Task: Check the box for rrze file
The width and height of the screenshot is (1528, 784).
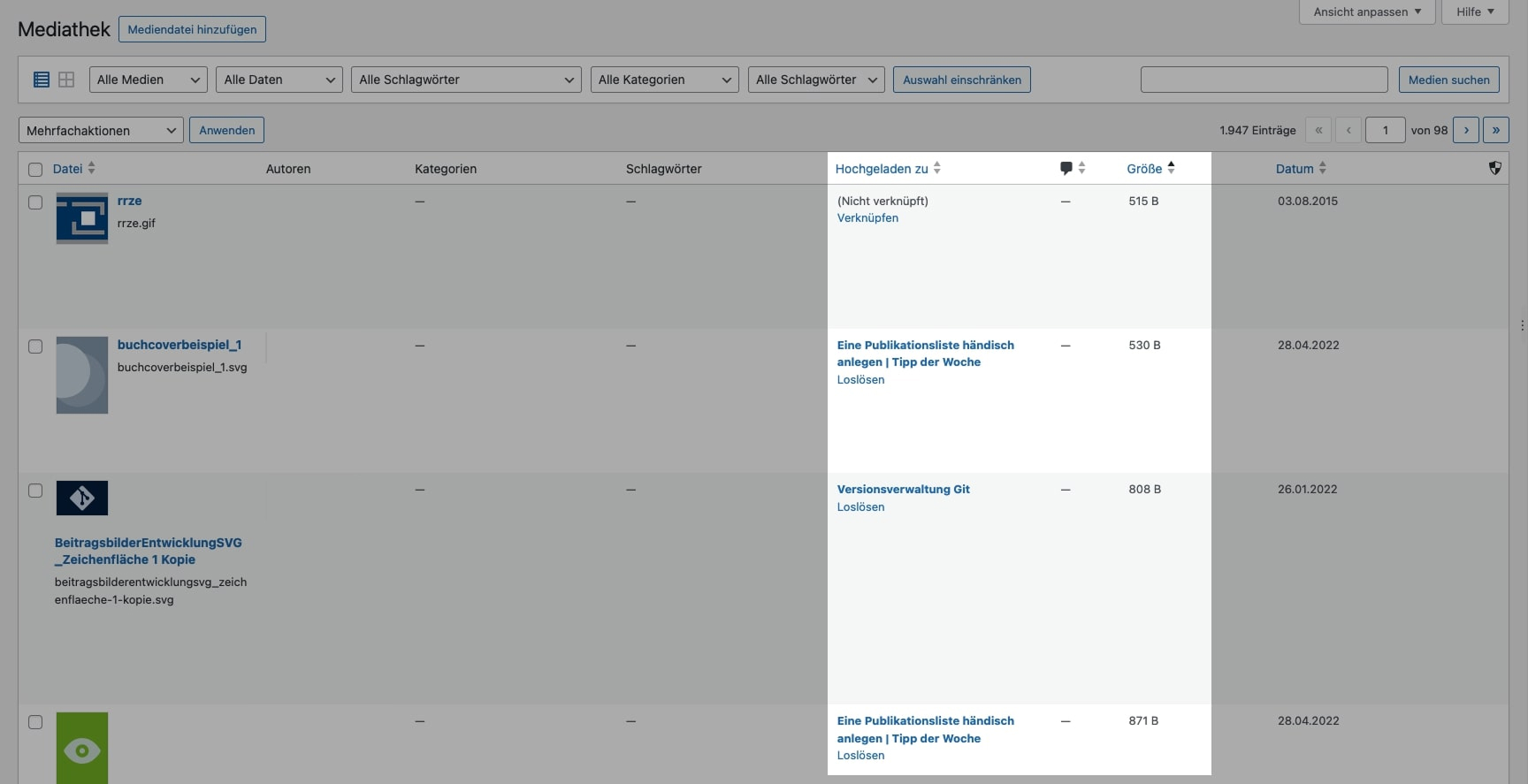Action: click(35, 202)
